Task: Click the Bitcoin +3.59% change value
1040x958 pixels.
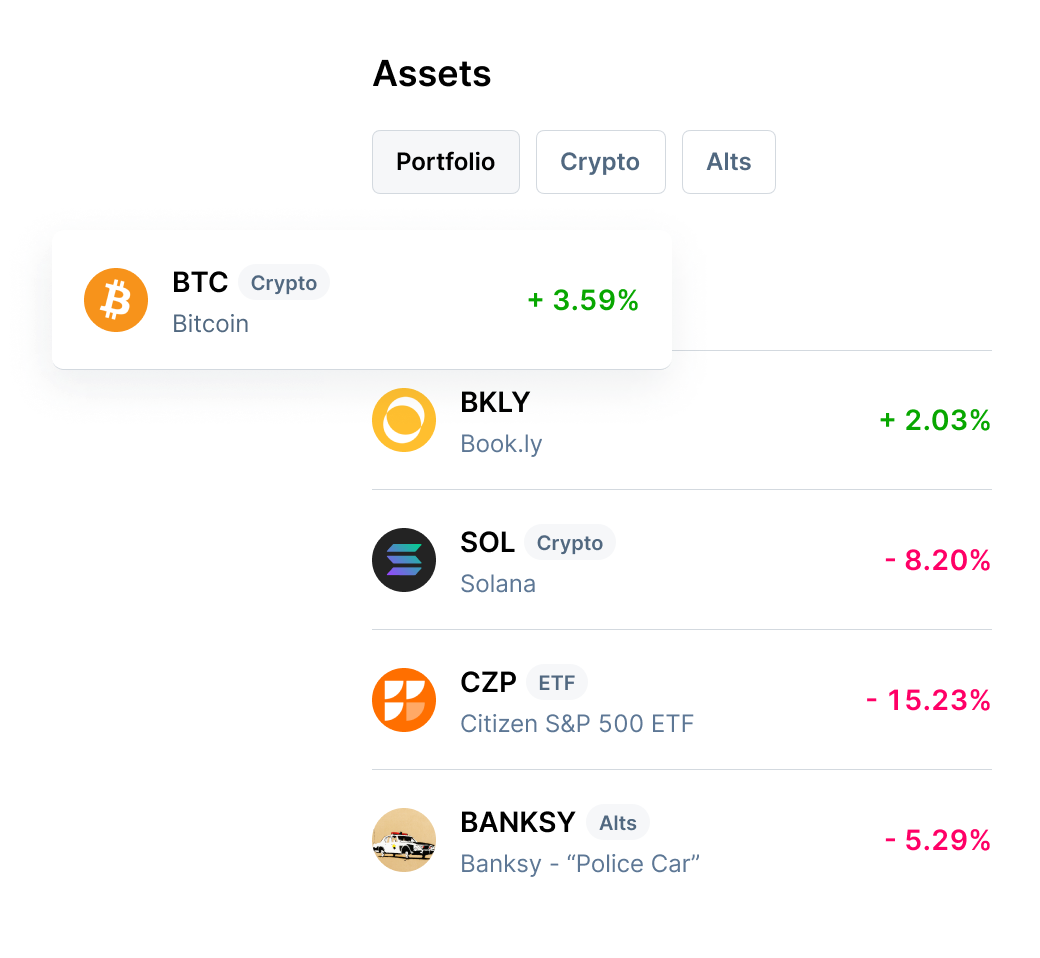Action: (583, 300)
